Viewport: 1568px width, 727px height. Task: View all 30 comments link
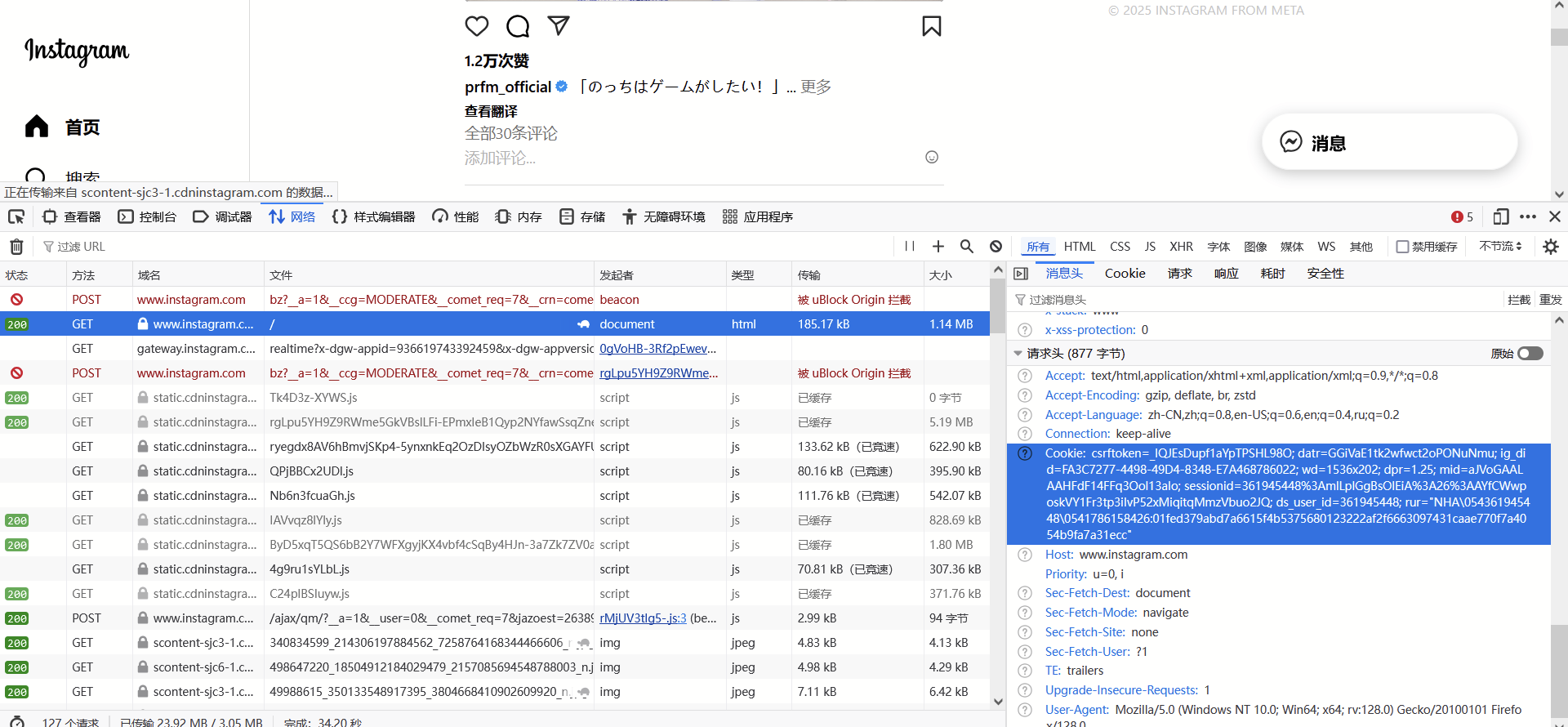pyautogui.click(x=511, y=133)
